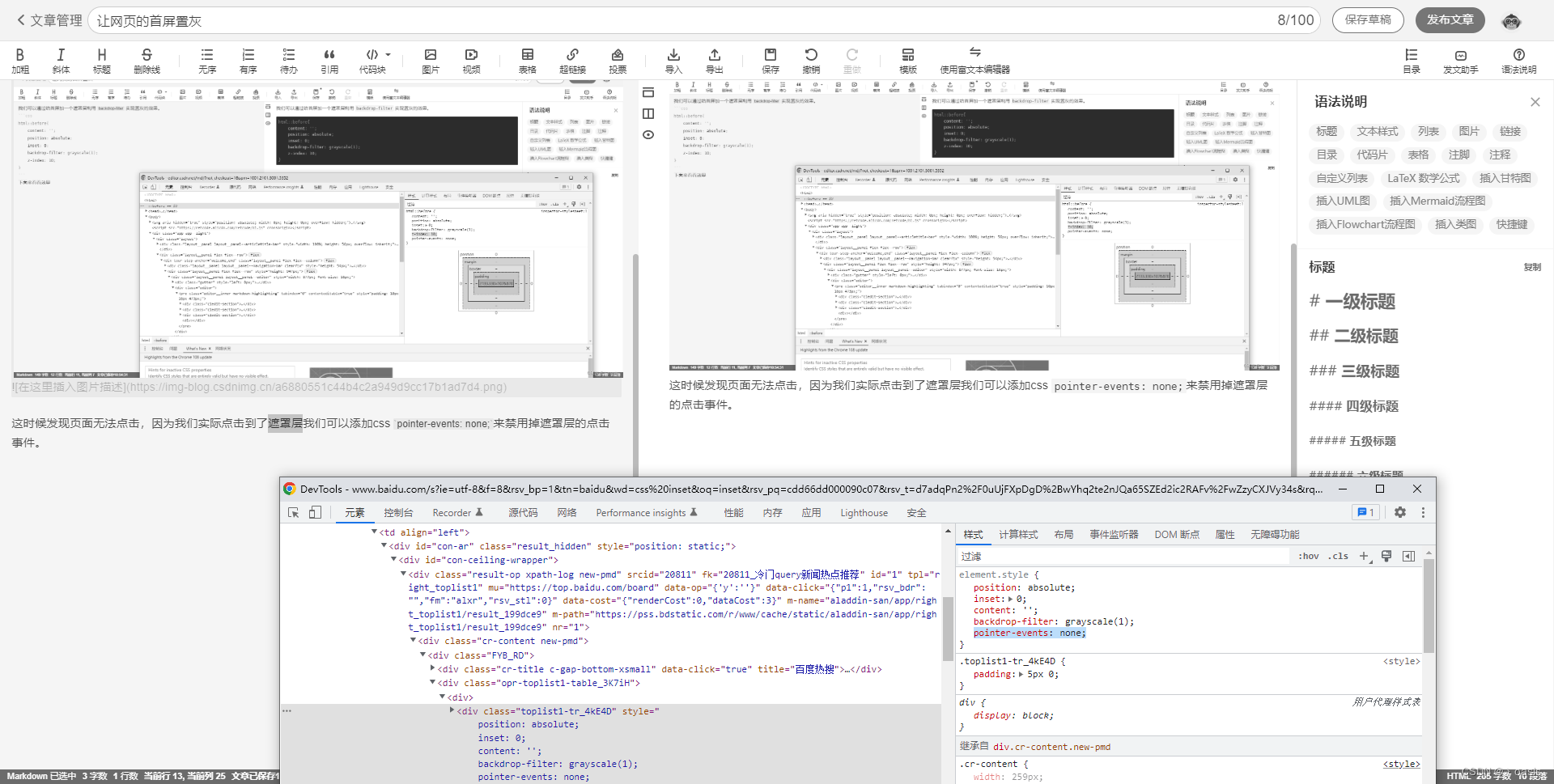Switch to the 网络 tab in DevTools
This screenshot has width=1554, height=784.
click(x=567, y=513)
